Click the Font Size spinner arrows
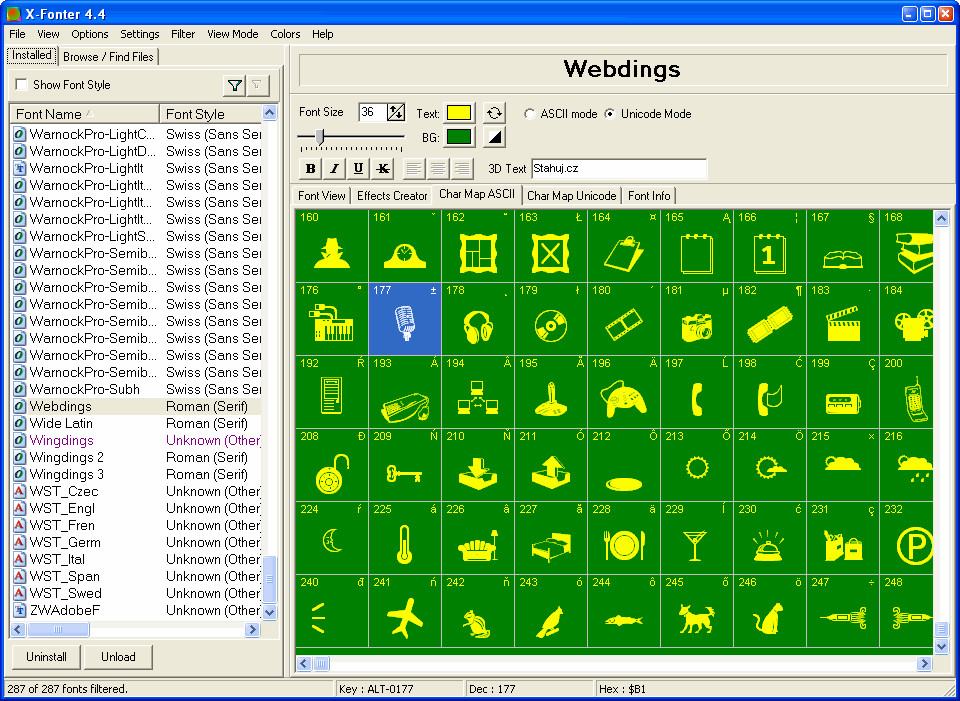Image resolution: width=960 pixels, height=701 pixels. (x=396, y=112)
